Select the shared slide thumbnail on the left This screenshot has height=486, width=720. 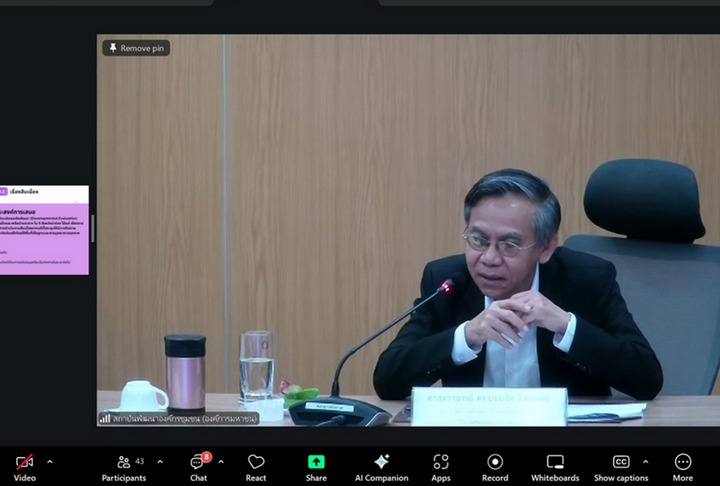click(x=44, y=229)
